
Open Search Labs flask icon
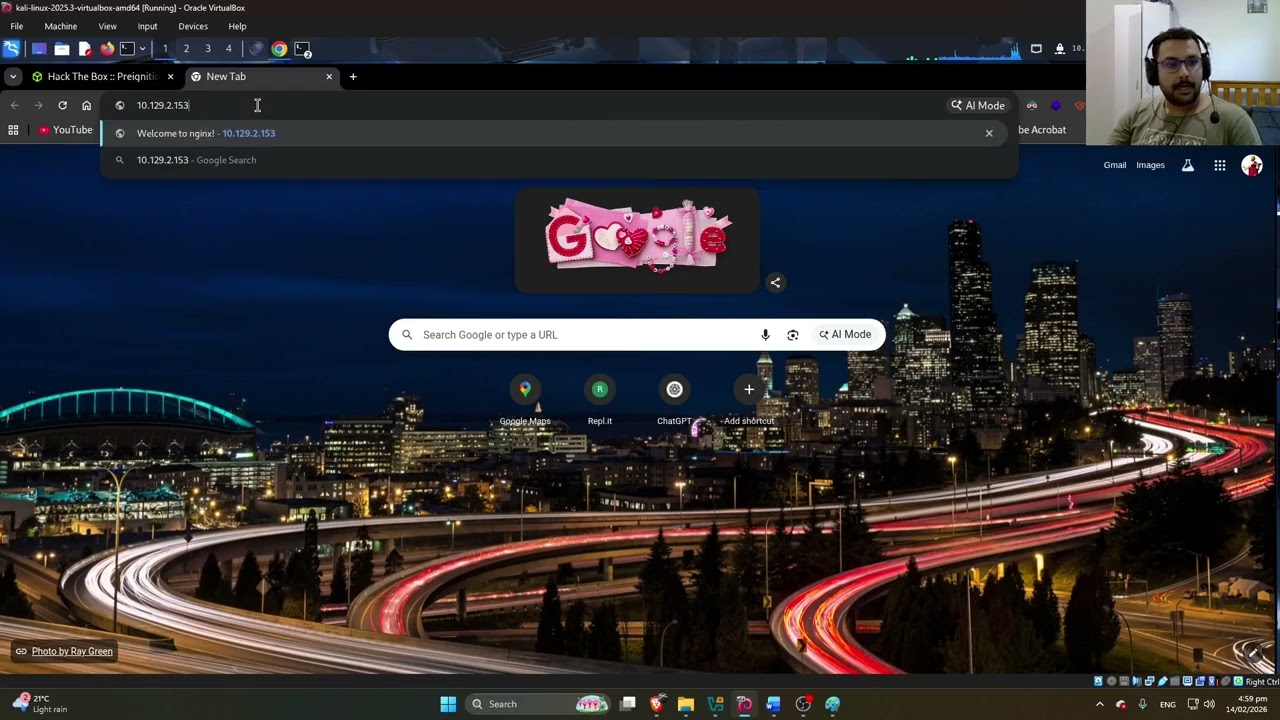(1188, 165)
